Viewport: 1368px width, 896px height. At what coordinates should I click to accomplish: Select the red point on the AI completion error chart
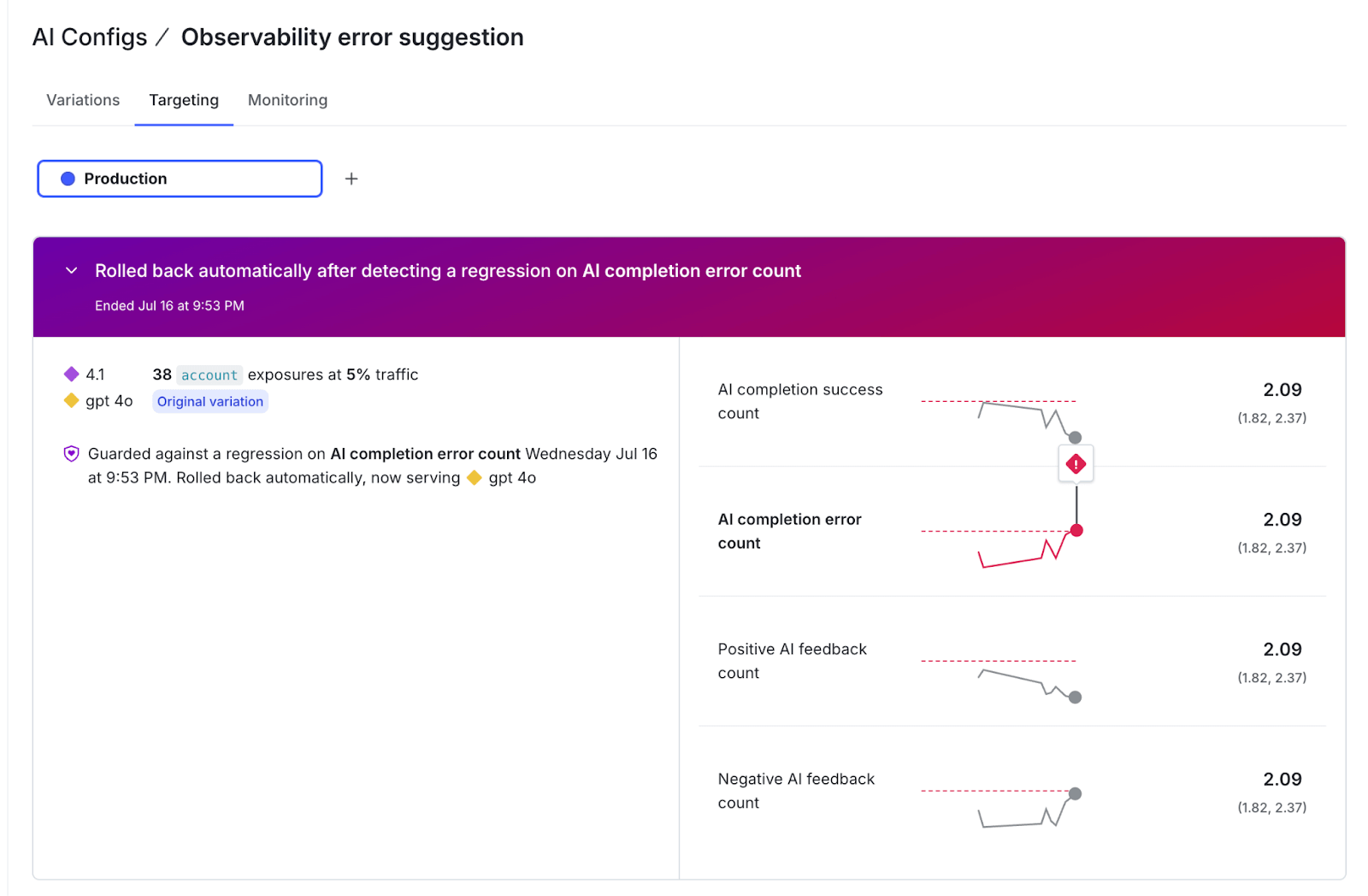coord(1076,529)
